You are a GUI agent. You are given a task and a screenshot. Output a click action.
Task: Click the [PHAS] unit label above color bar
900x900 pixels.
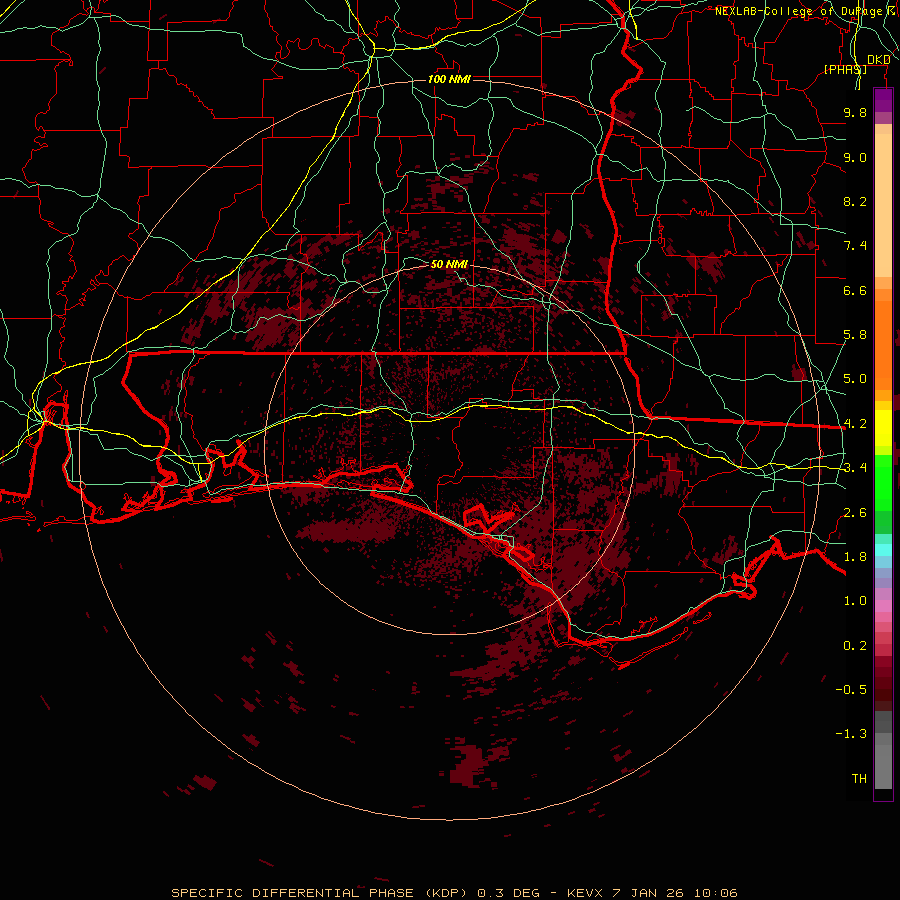tap(845, 69)
